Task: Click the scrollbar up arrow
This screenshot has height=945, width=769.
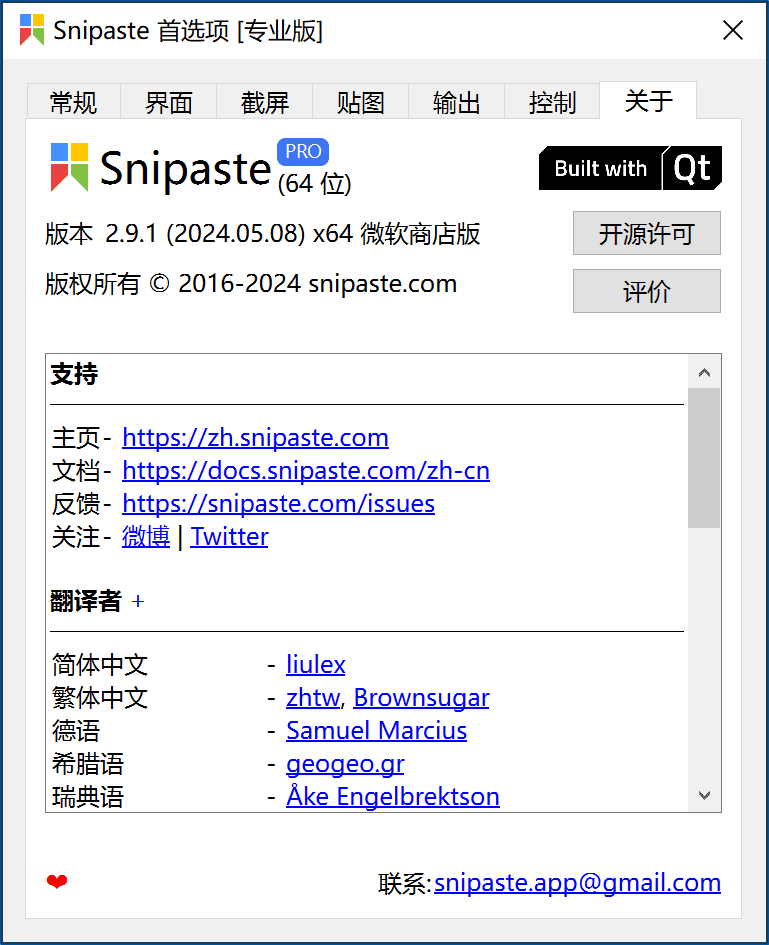Action: click(x=704, y=372)
